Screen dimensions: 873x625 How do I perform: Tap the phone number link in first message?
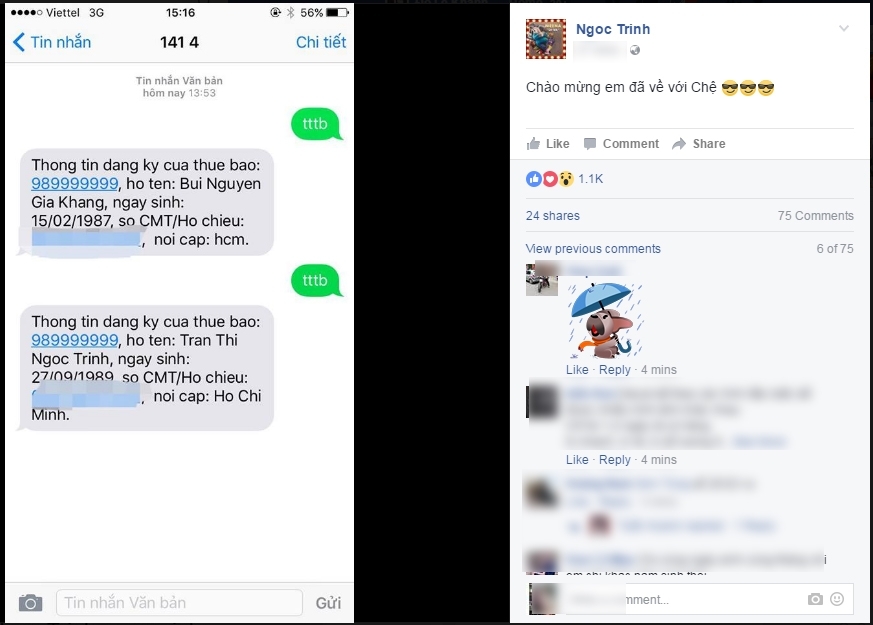75,184
